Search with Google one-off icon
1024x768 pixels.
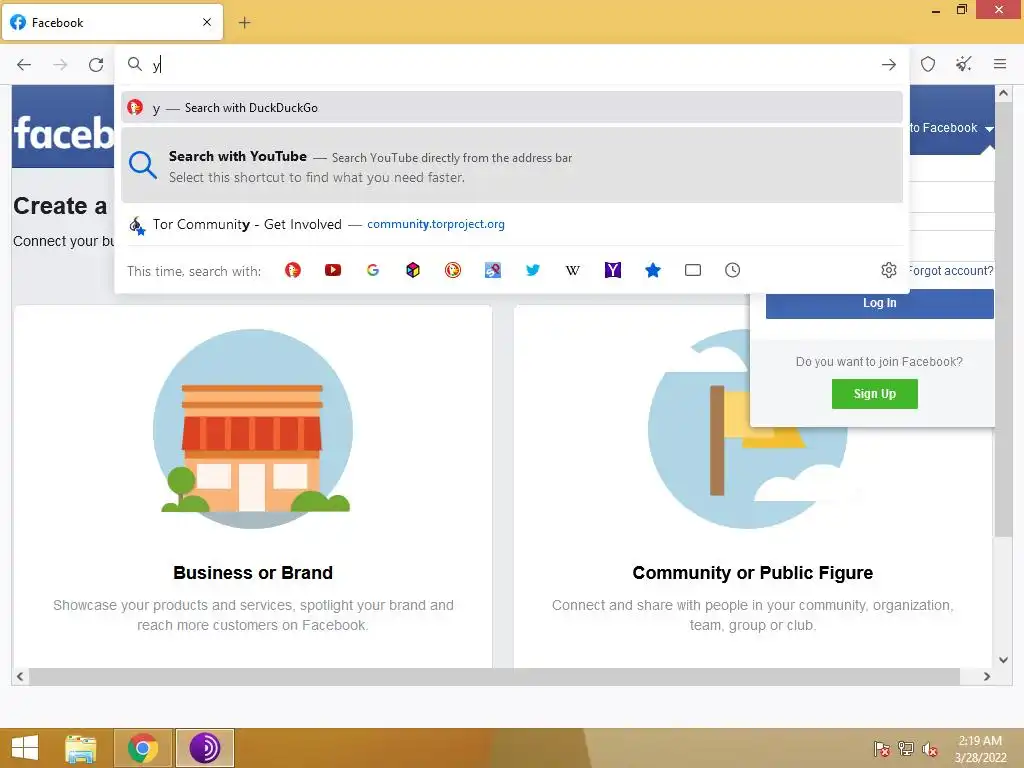tap(373, 270)
